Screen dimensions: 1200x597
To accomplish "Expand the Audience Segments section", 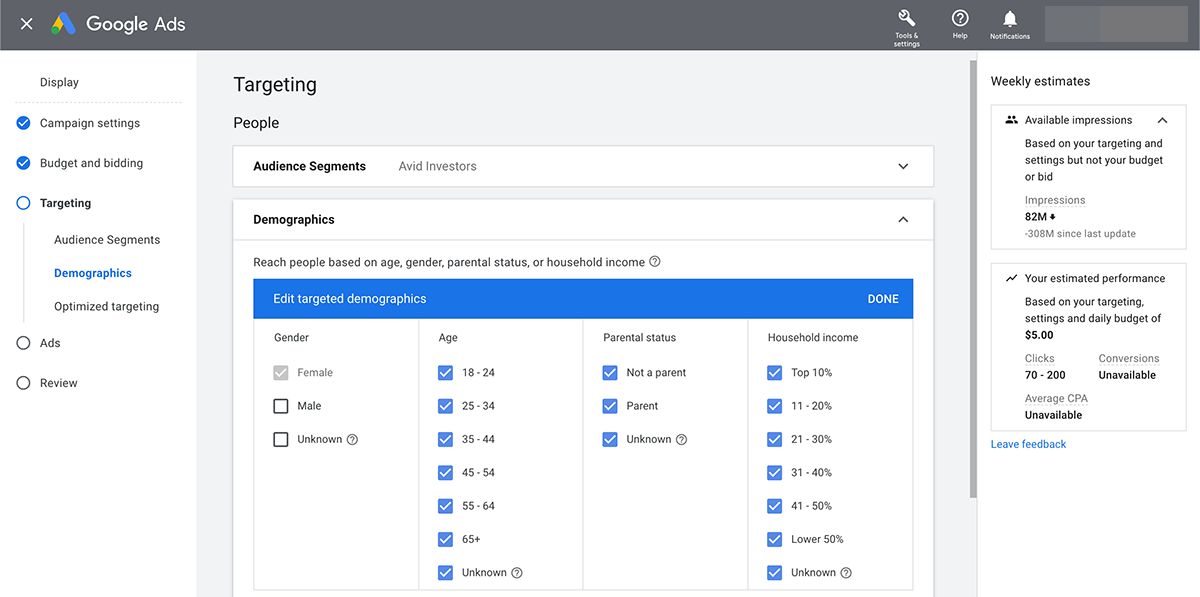I will [x=902, y=165].
